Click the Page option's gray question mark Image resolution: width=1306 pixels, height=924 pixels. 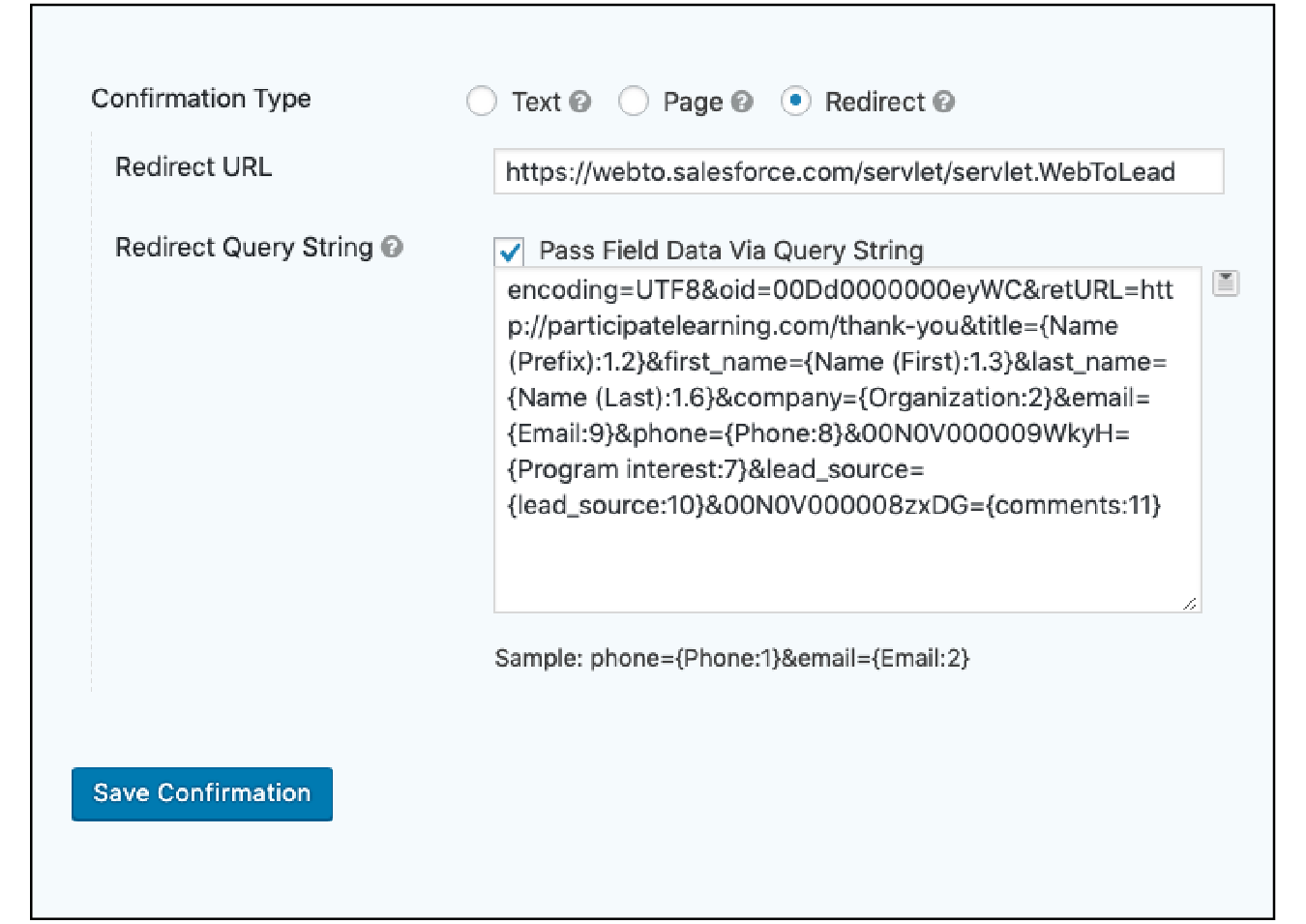pos(741,101)
